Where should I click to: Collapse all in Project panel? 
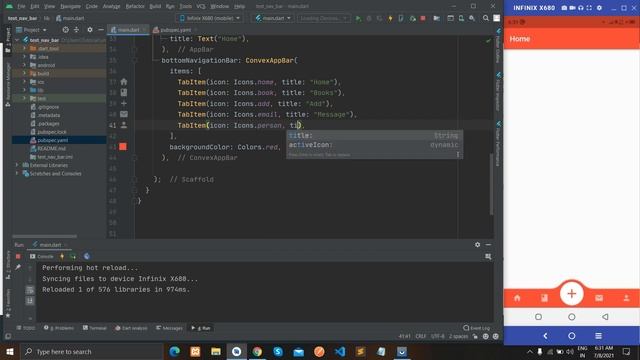[76, 30]
